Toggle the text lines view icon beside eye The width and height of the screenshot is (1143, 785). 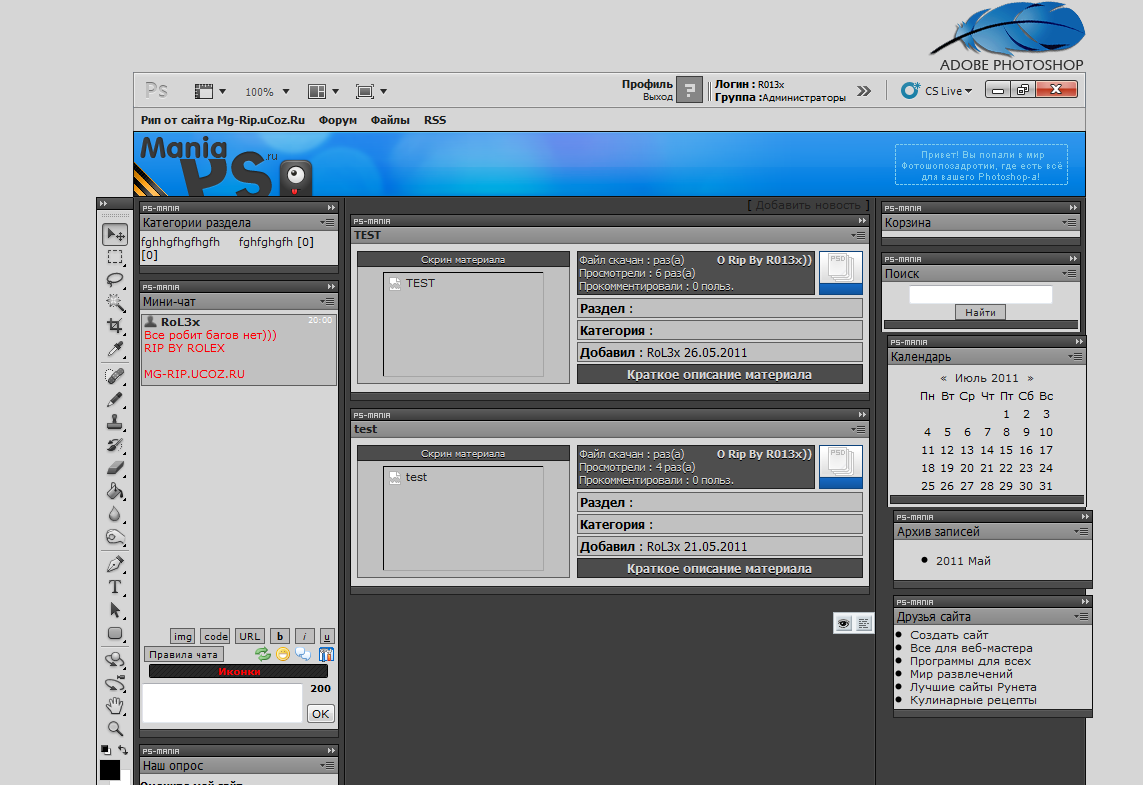click(x=864, y=623)
